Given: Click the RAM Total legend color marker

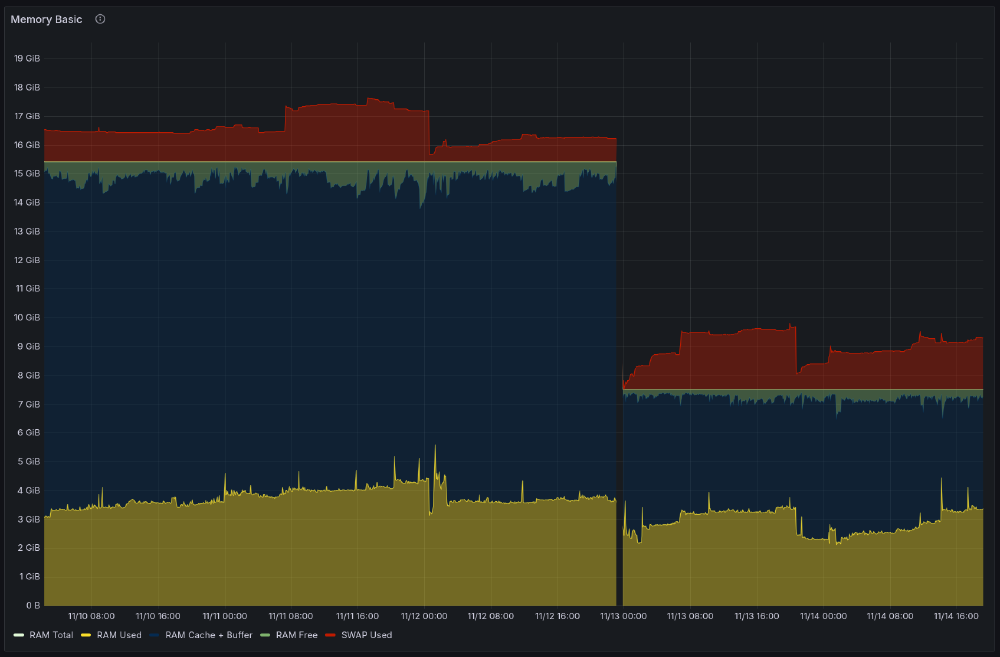Looking at the screenshot, I should coord(18,635).
